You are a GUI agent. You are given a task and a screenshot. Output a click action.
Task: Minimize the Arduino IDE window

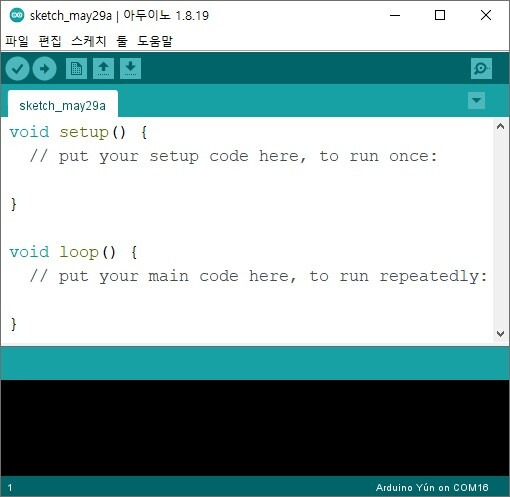click(395, 15)
